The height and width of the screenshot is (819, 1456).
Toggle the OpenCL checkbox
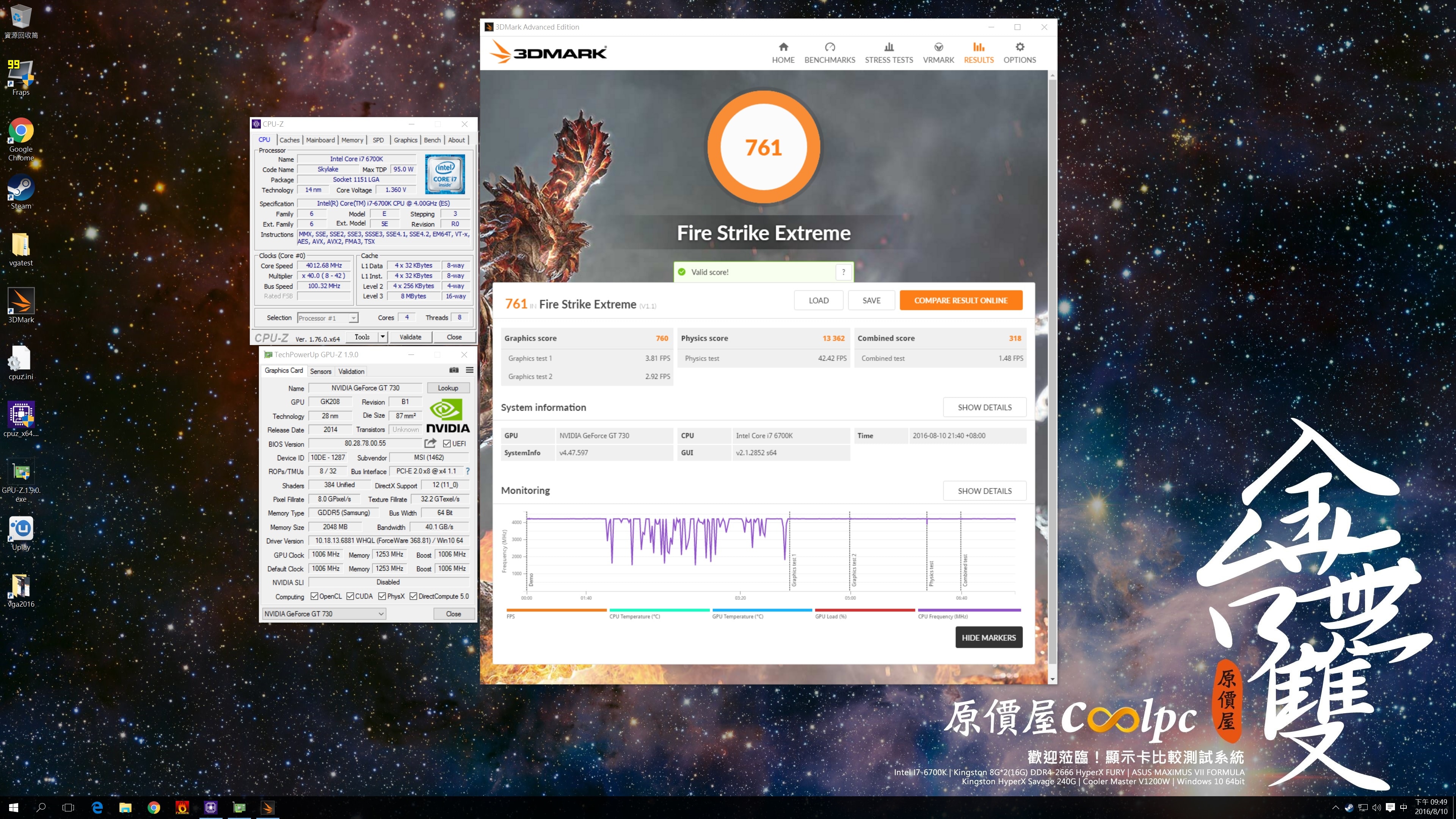[x=314, y=596]
